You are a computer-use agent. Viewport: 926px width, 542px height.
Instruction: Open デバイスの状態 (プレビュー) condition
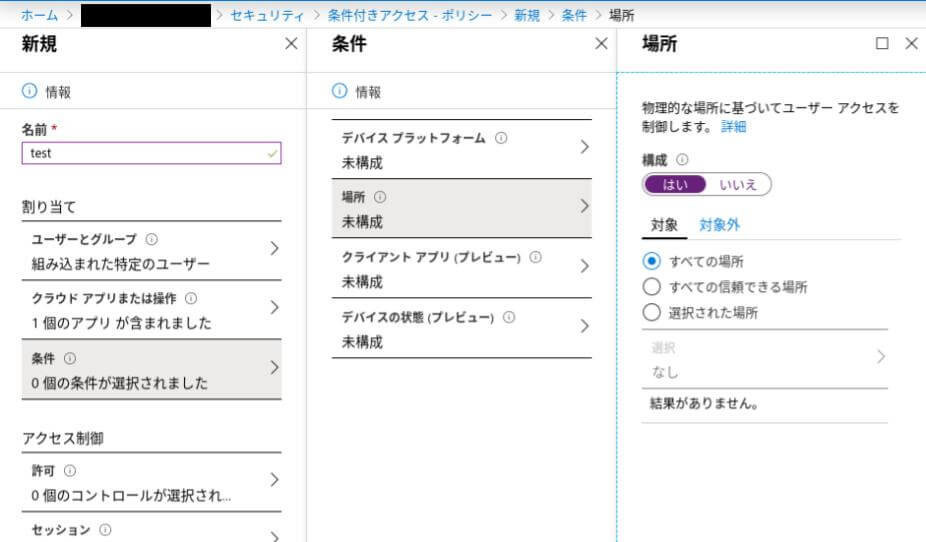click(462, 329)
